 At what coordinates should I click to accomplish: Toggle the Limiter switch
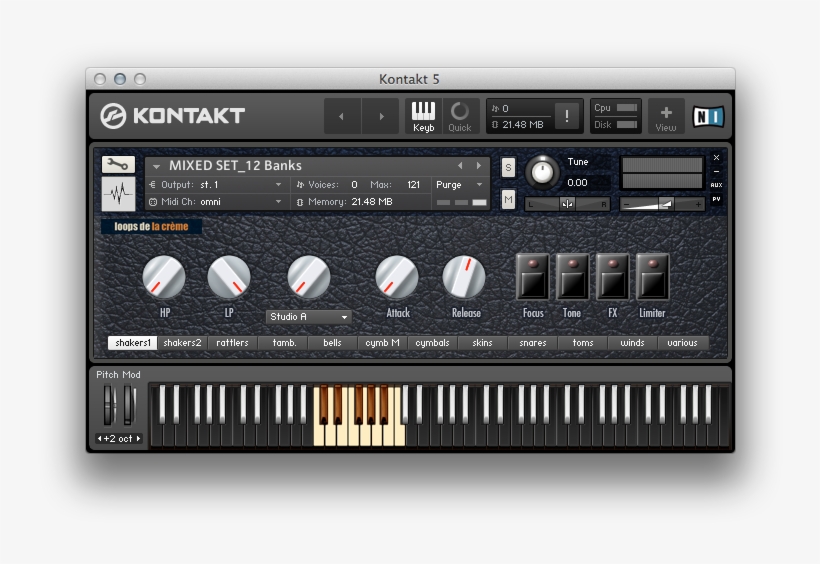[x=652, y=277]
